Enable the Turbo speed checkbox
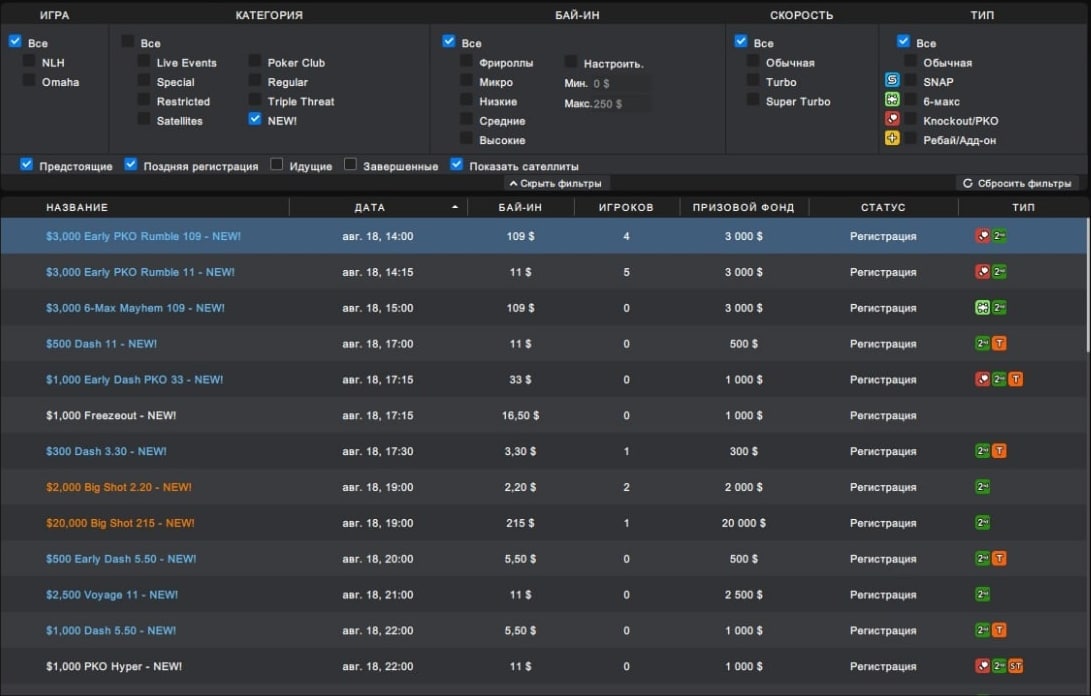Image resolution: width=1091 pixels, height=696 pixels. 753,81
